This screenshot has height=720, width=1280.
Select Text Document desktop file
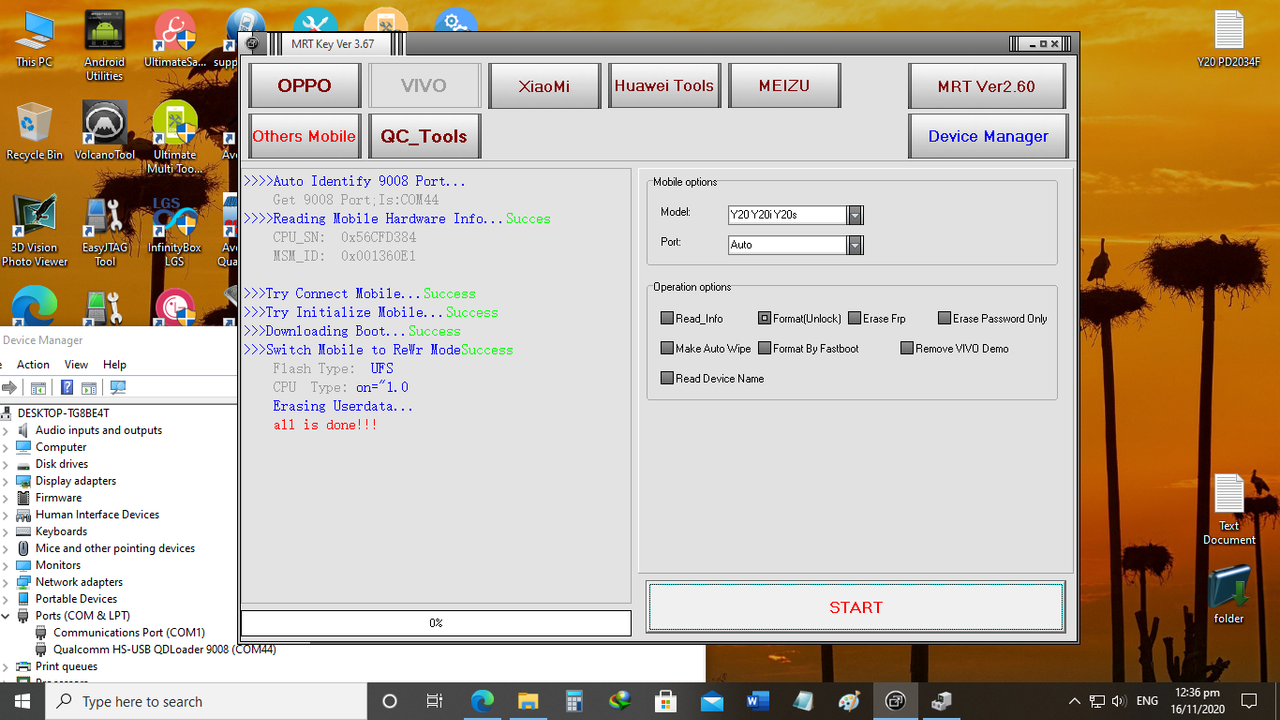click(1229, 510)
